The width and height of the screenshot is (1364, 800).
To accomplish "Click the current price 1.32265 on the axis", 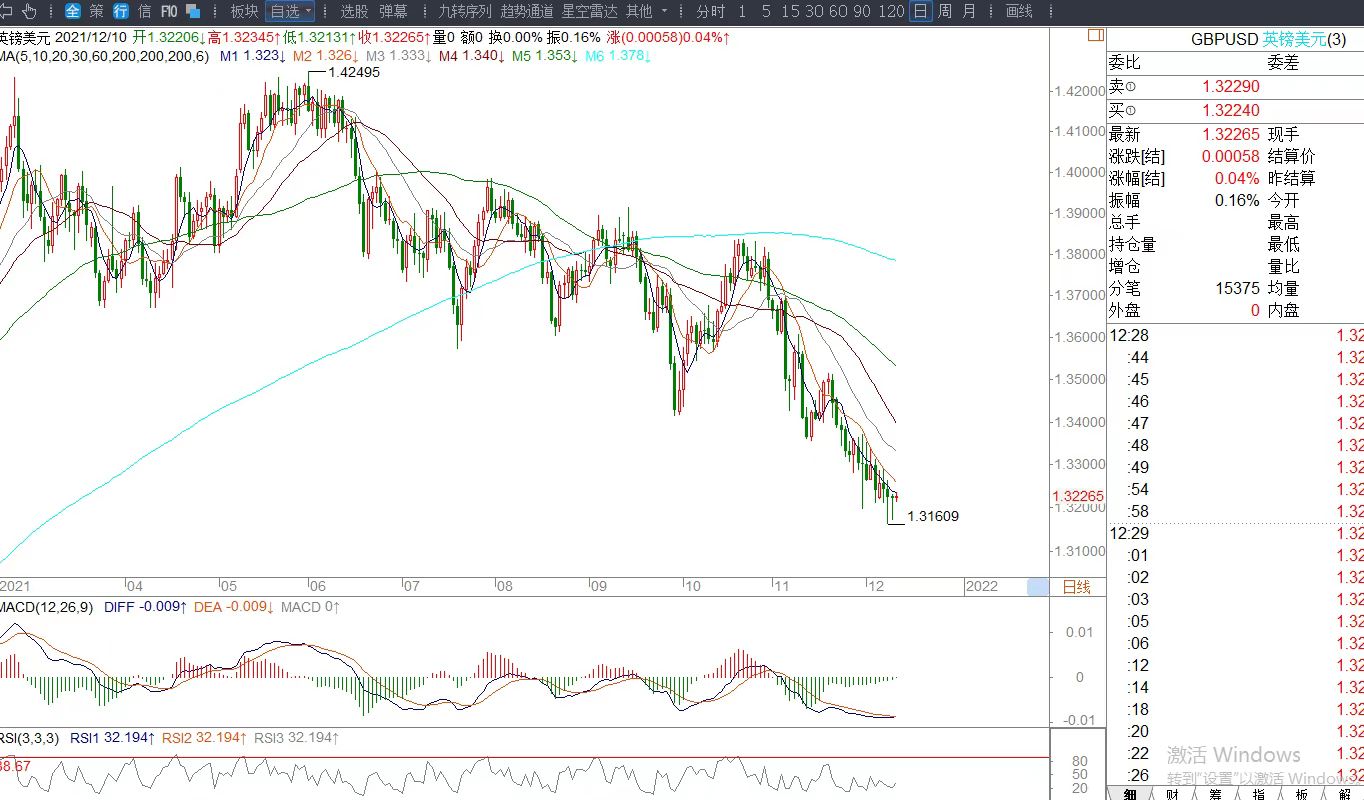I will coord(1078,496).
